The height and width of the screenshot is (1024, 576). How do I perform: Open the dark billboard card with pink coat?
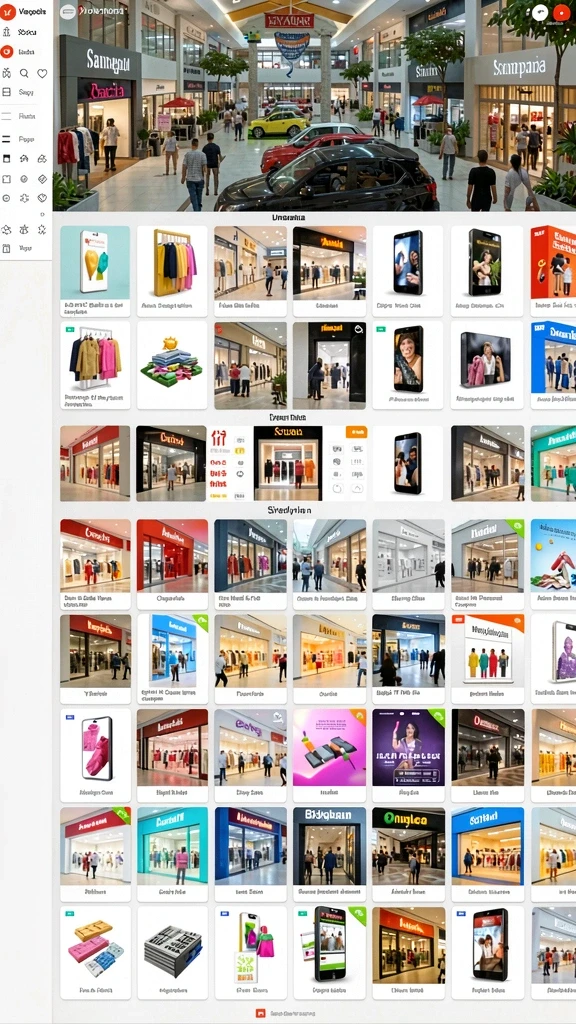pos(487,365)
